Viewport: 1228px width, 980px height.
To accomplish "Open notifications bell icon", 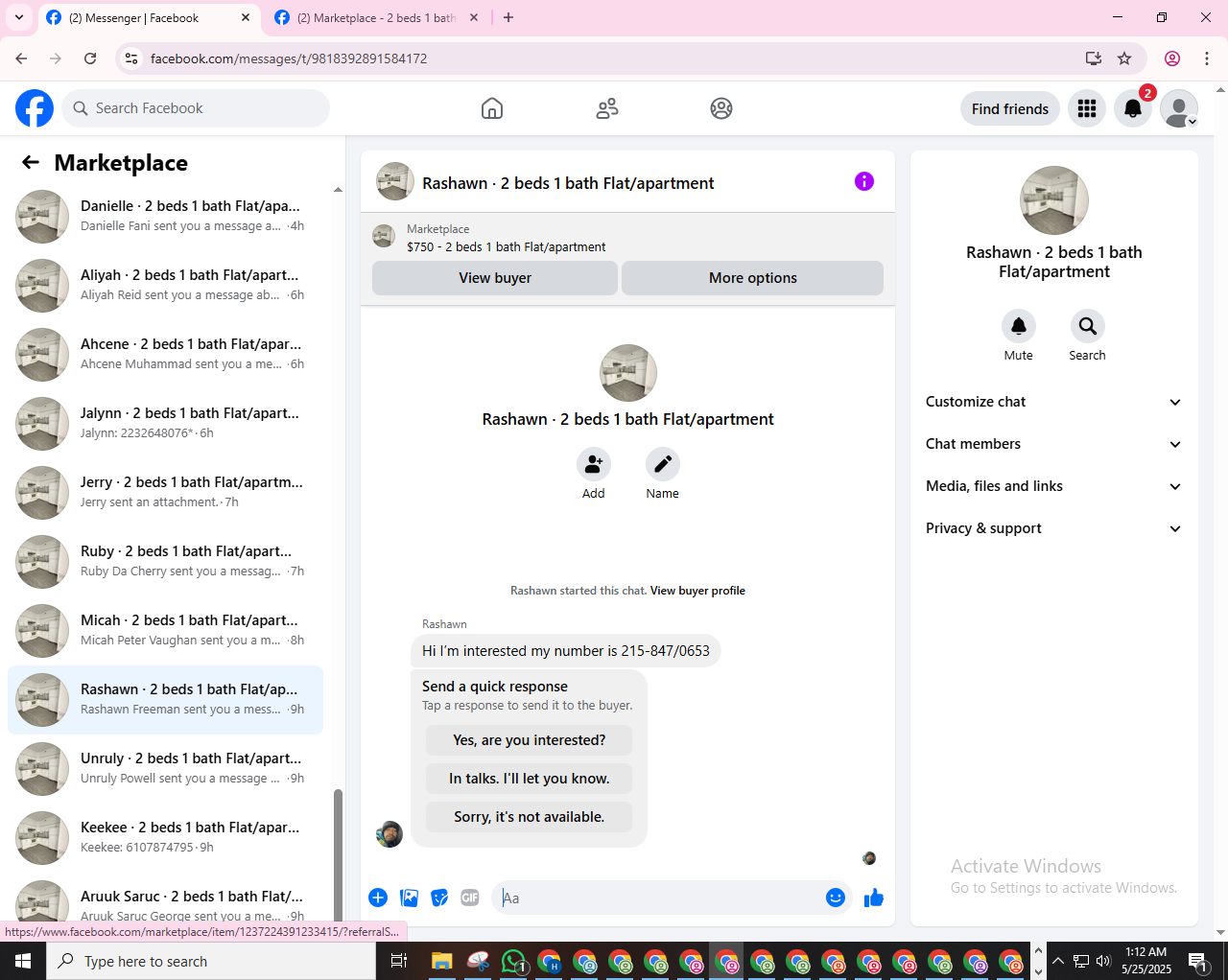I will [1133, 108].
